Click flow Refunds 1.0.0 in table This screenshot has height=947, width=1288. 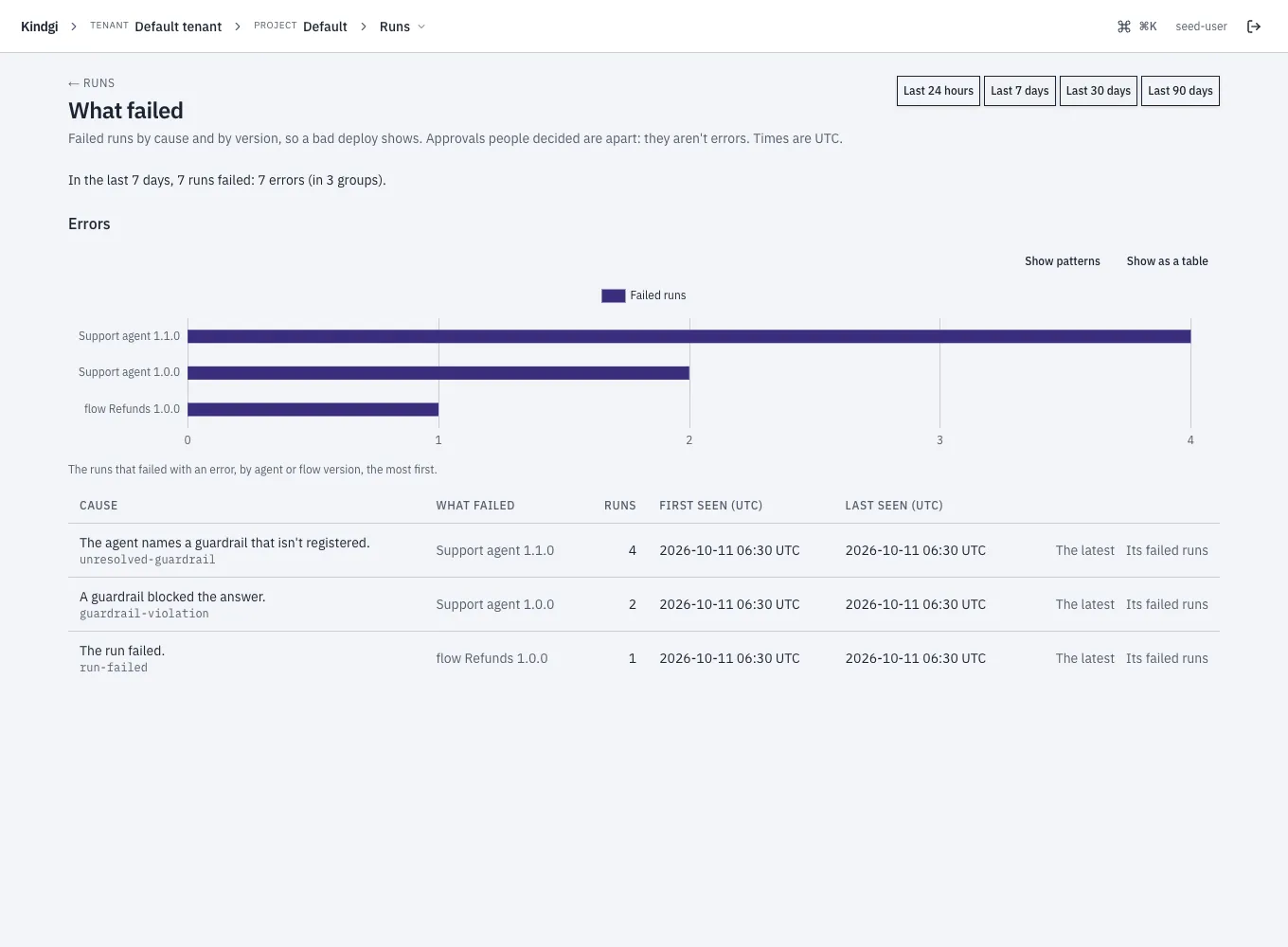(x=492, y=658)
